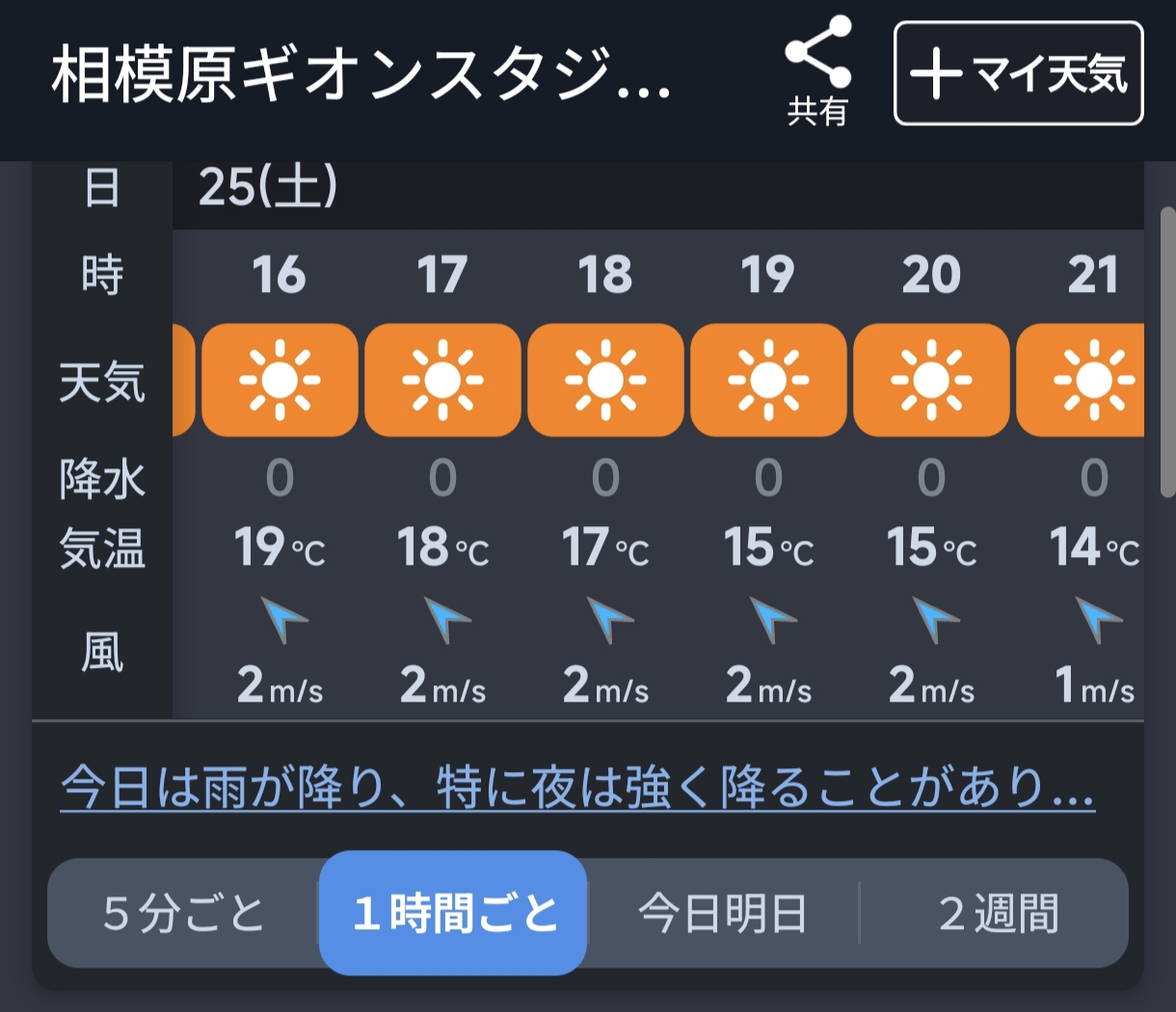Tap the sunny icon for 18 o'clock
This screenshot has height=1012, width=1176.
(x=605, y=381)
